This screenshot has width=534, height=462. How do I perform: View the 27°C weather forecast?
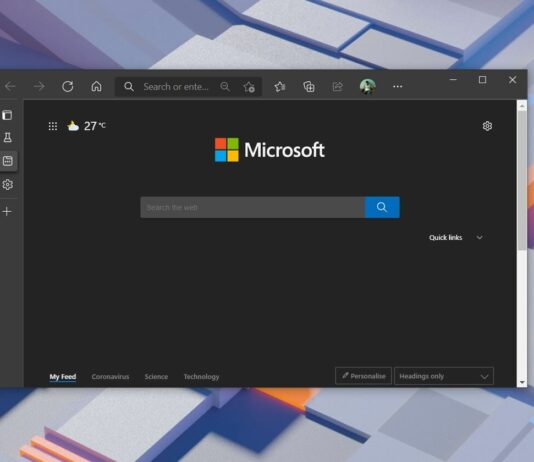pyautogui.click(x=87, y=126)
